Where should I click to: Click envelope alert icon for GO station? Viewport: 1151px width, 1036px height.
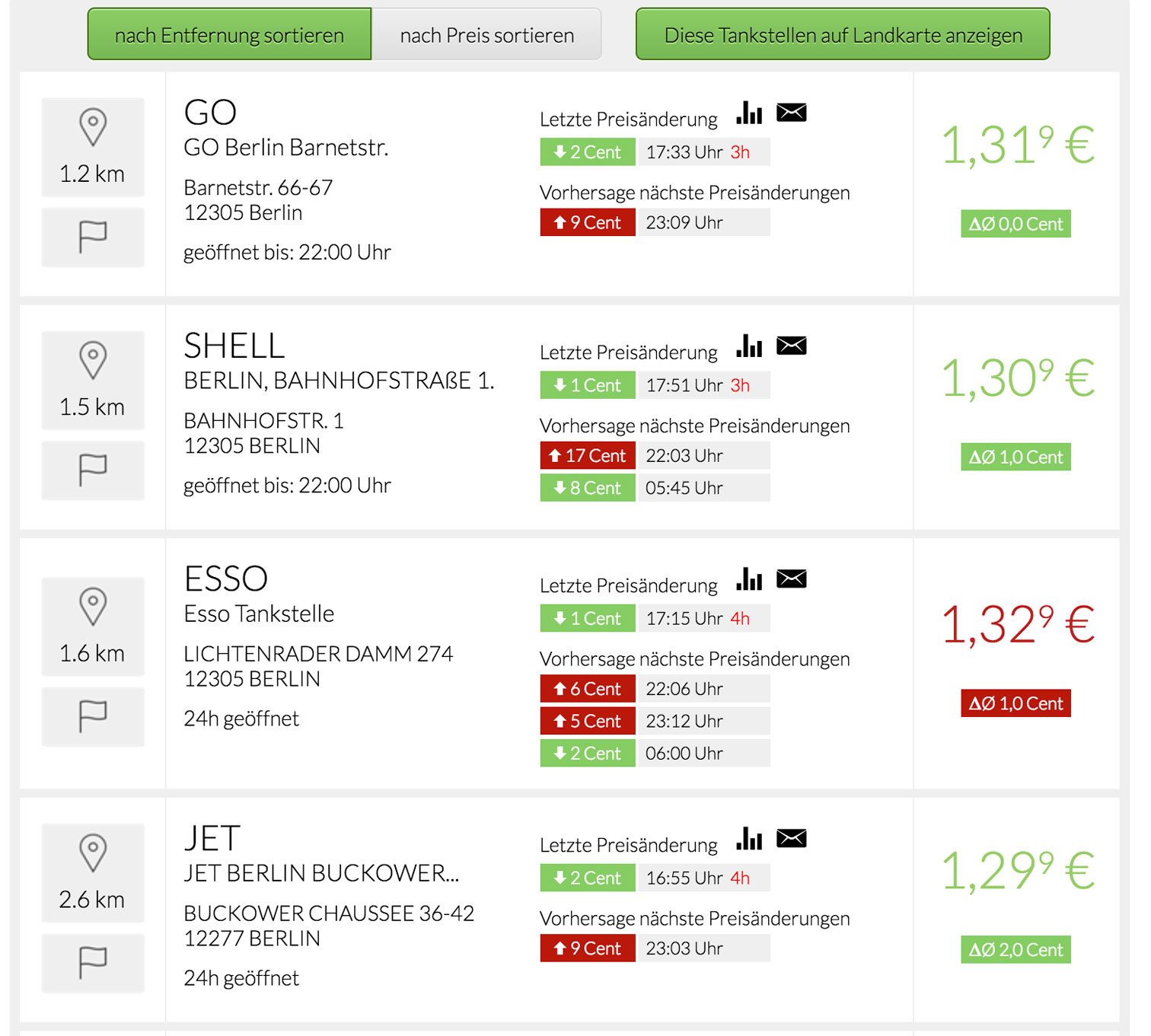(791, 113)
